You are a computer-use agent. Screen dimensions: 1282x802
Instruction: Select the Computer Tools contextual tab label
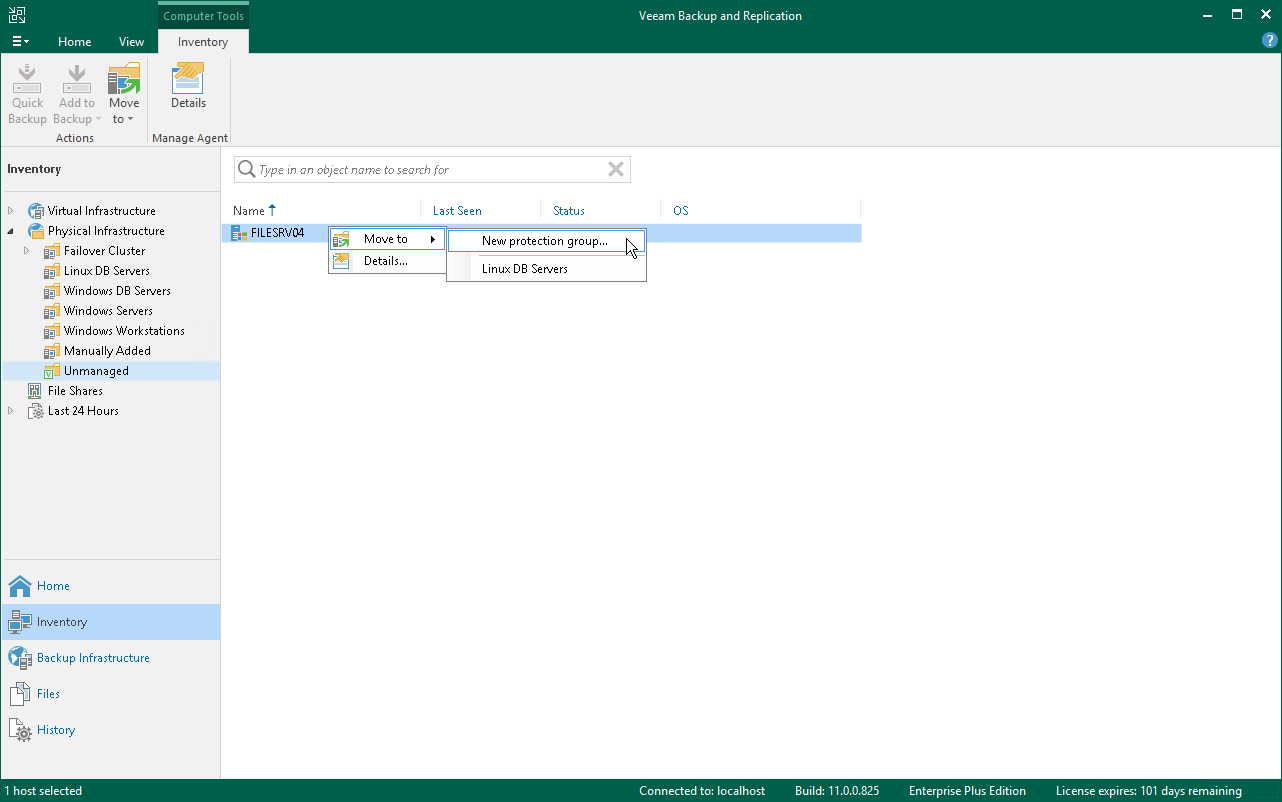pos(203,16)
